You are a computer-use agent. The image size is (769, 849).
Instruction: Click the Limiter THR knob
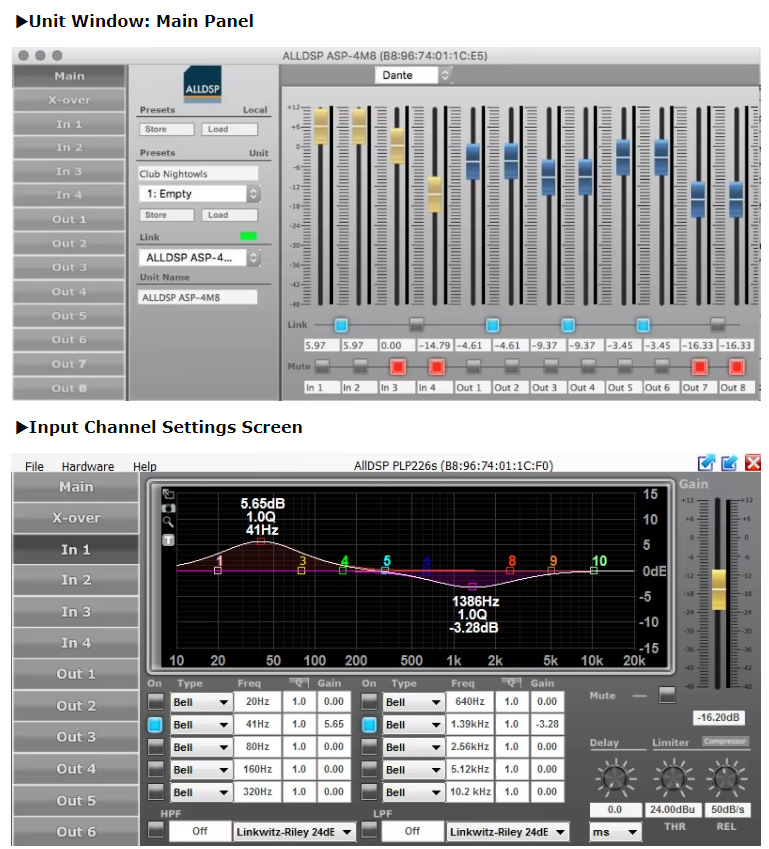click(x=673, y=778)
